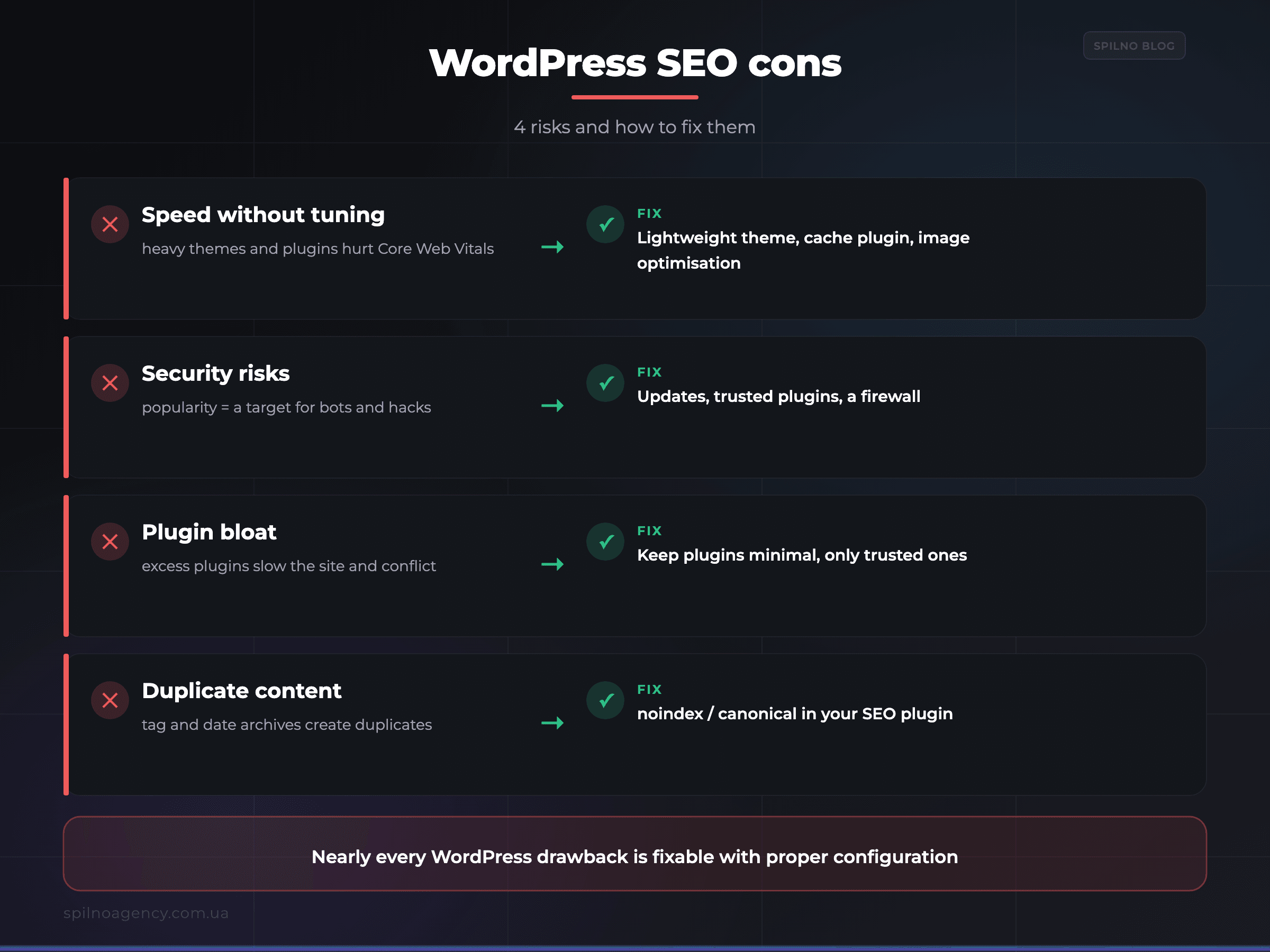This screenshot has width=1270, height=952.
Task: Click the text tag and date archives create duplicates
Action: [286, 725]
